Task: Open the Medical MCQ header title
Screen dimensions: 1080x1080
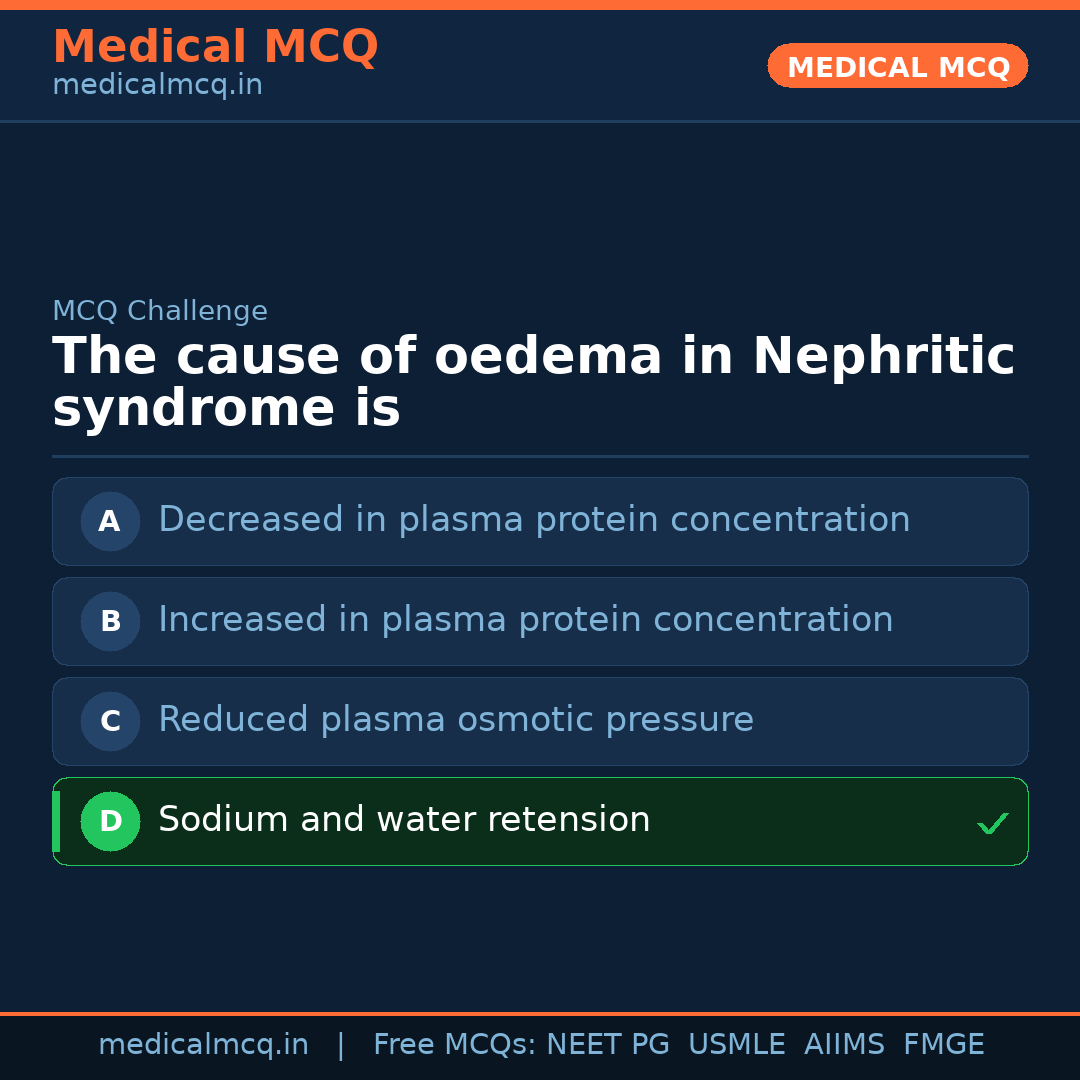Action: (215, 47)
